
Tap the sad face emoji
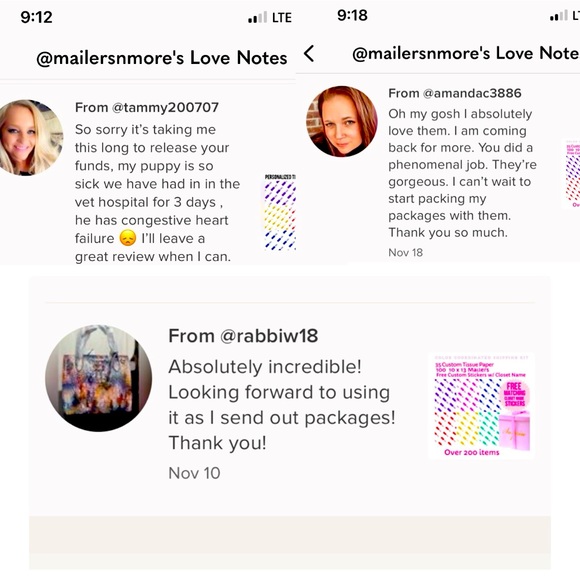[128, 238]
